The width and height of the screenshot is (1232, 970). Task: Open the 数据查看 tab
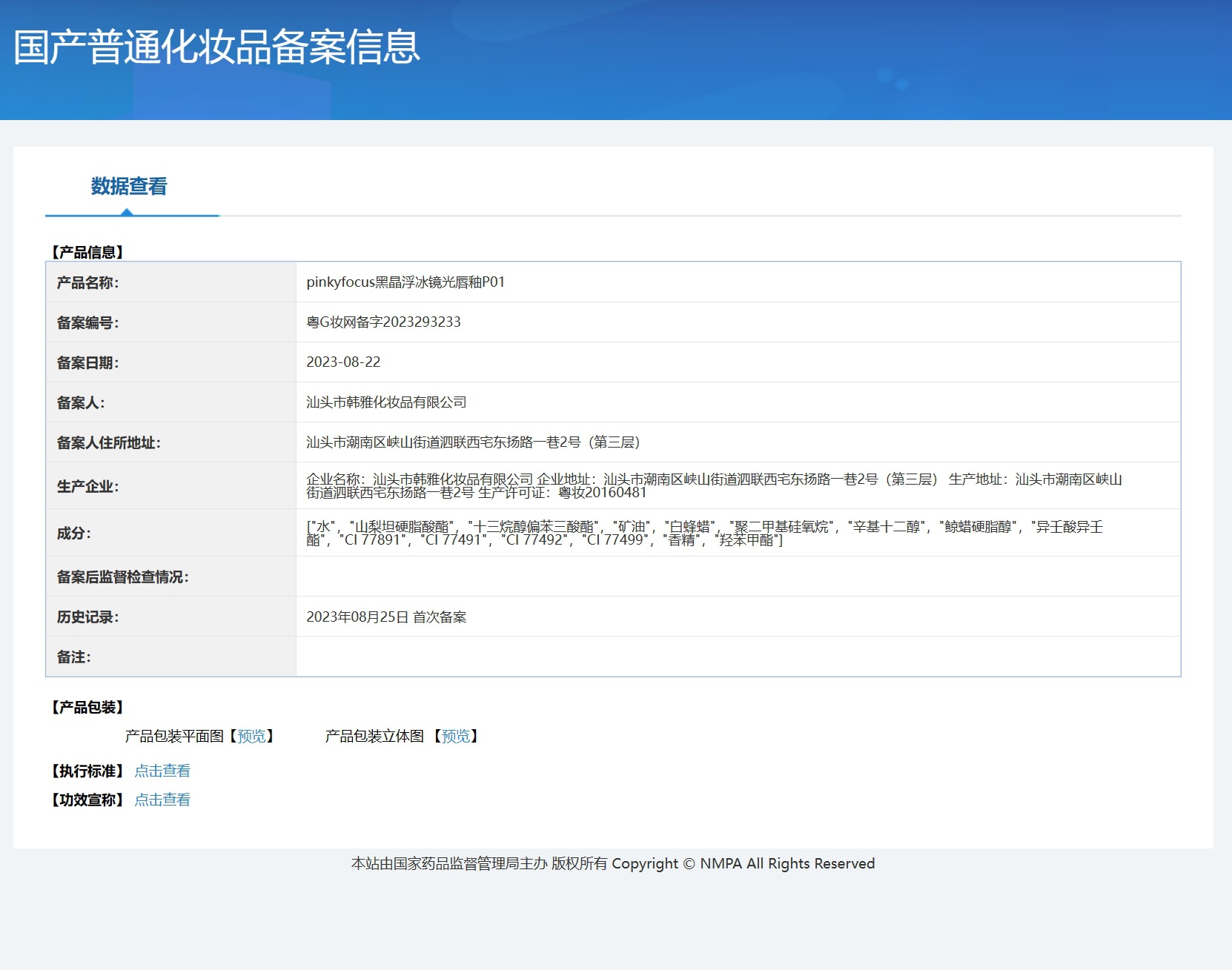point(129,187)
